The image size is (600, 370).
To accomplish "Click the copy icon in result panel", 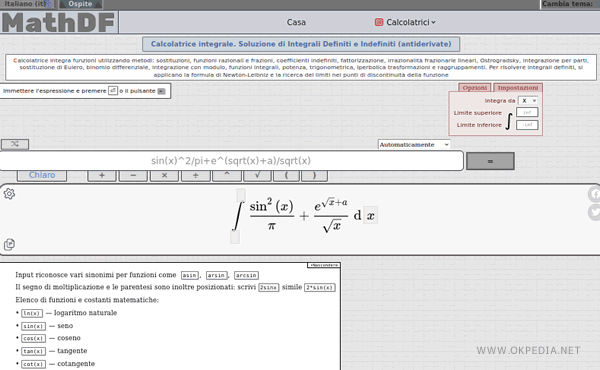I will coord(9,244).
